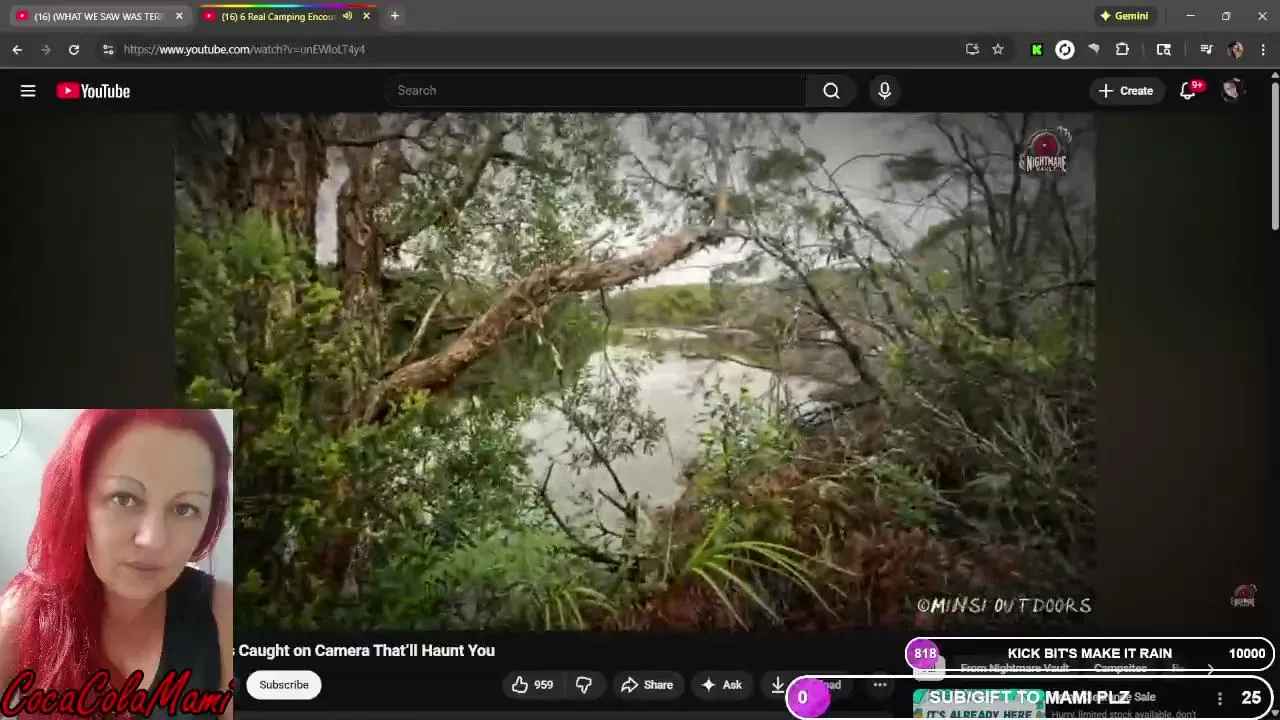Open the YouTube notifications bell
This screenshot has width=1280, height=720.
[x=1188, y=91]
